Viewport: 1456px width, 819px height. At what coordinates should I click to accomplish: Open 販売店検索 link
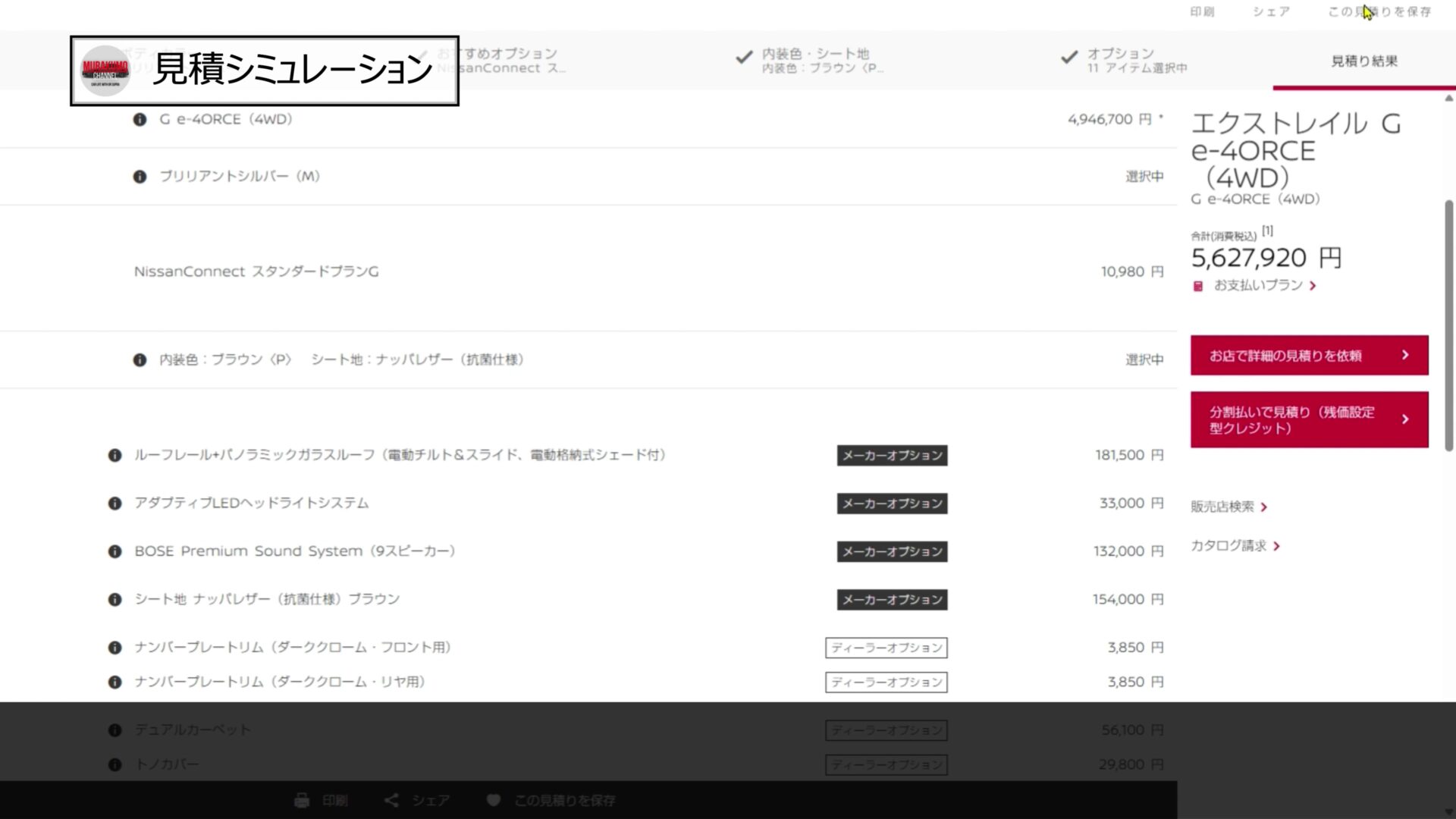tap(1229, 507)
